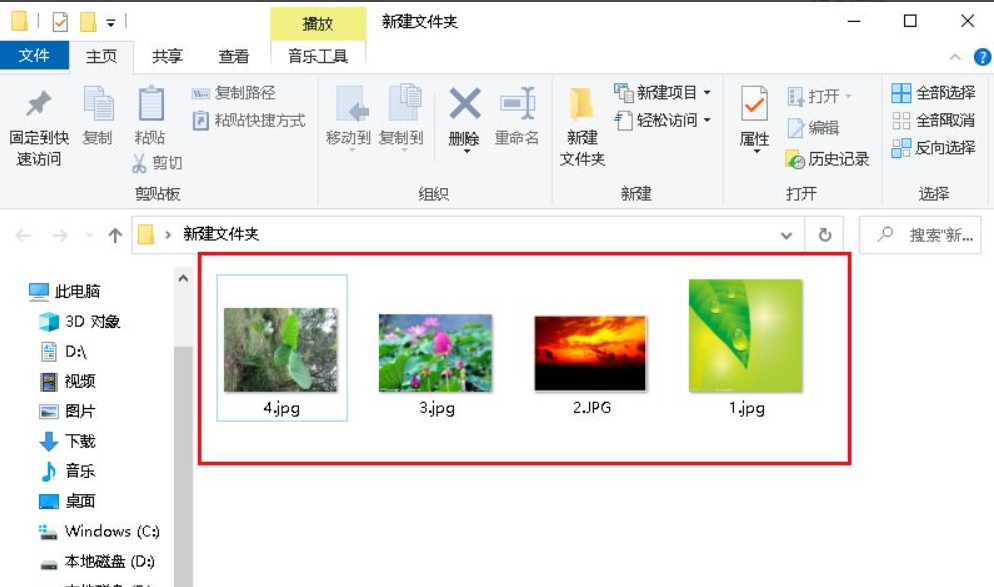Open the address bar history dropdown

788,234
